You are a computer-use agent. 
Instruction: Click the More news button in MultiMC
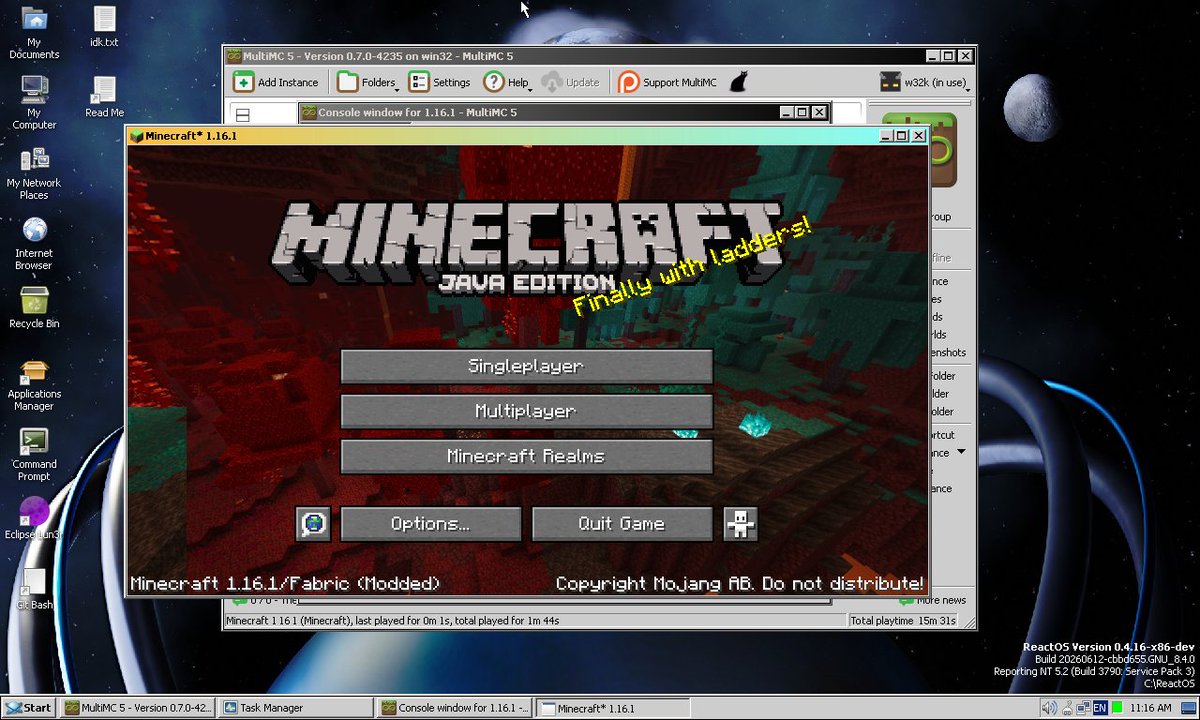933,600
